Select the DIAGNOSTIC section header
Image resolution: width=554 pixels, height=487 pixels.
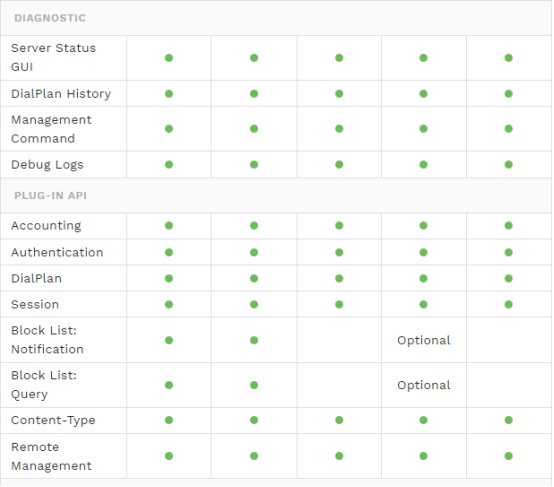50,18
